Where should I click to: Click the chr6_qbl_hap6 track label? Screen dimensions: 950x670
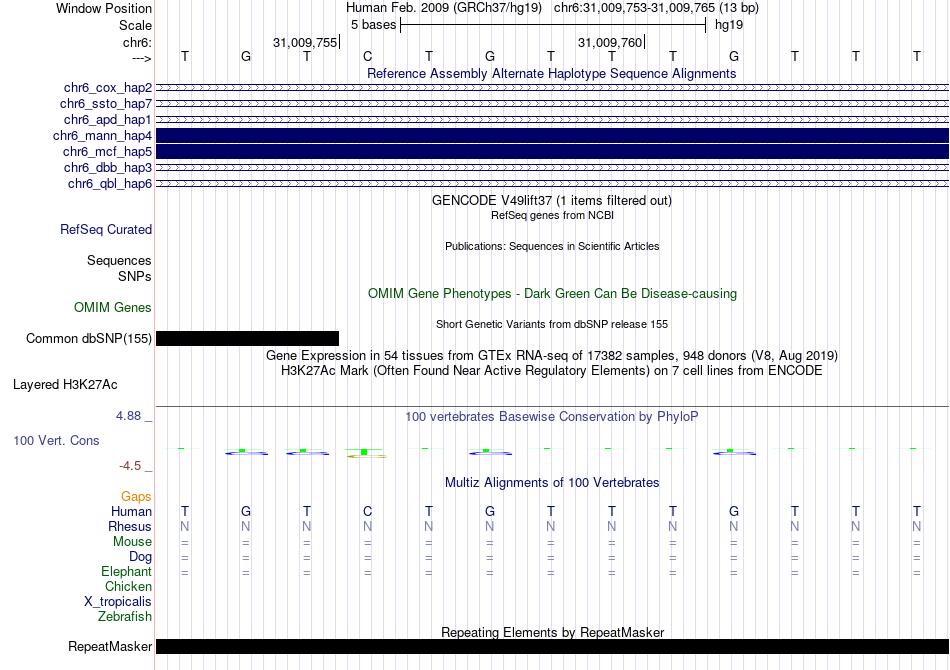pyautogui.click(x=110, y=184)
